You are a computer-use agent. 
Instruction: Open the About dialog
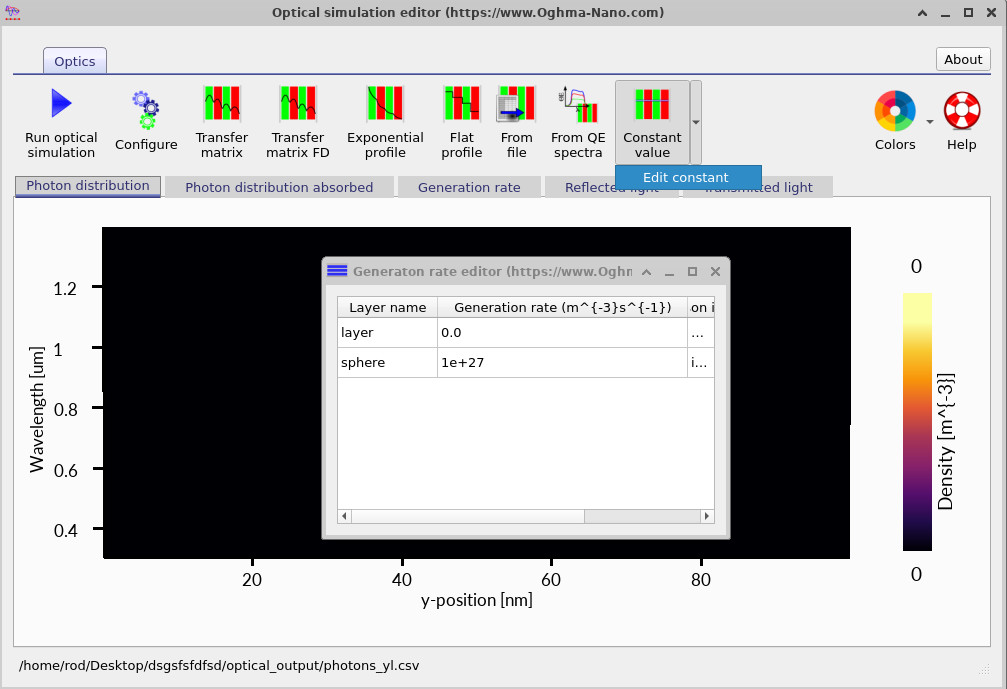pyautogui.click(x=961, y=59)
